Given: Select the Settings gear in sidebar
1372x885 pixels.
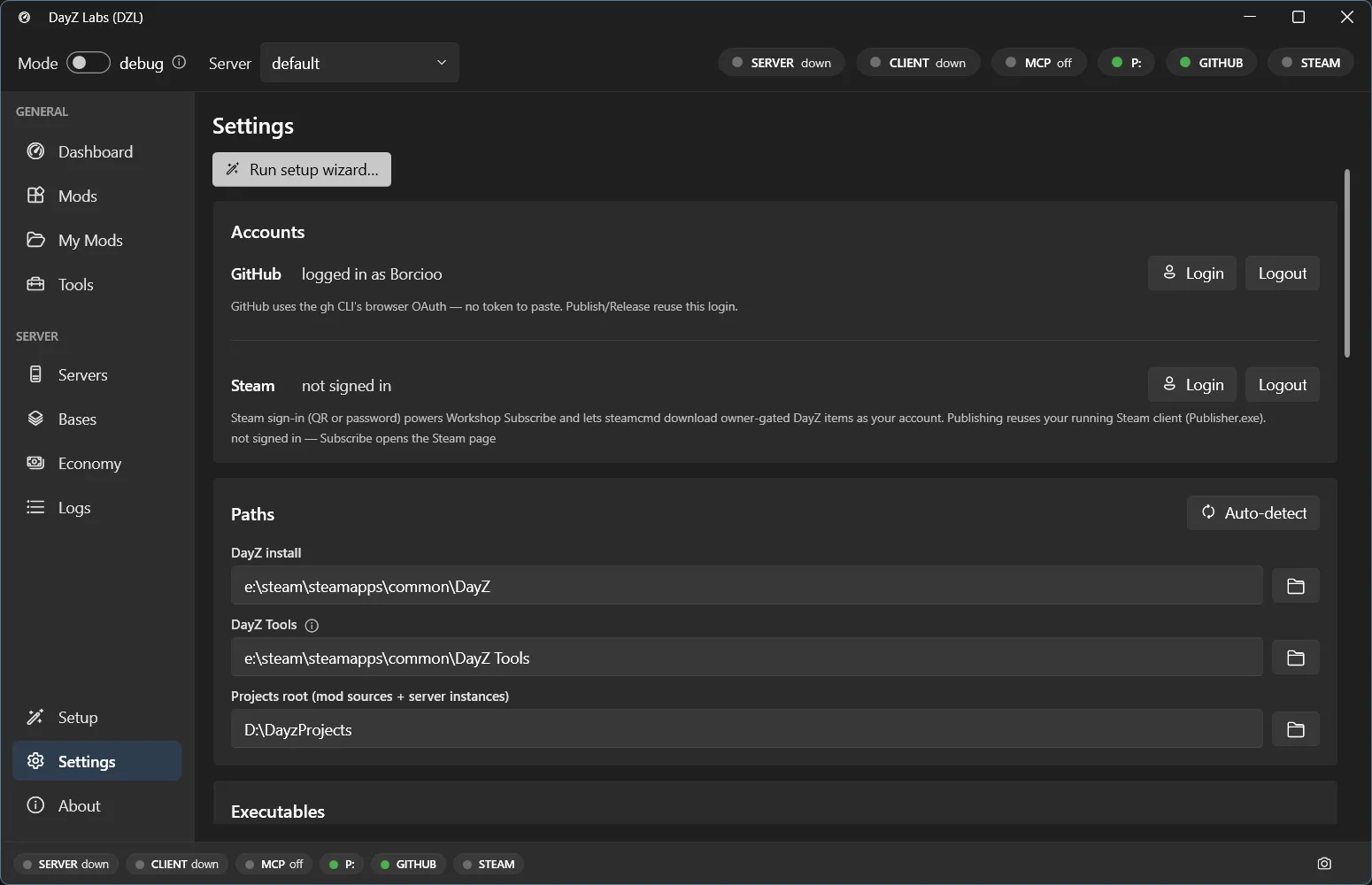Looking at the screenshot, I should [35, 761].
